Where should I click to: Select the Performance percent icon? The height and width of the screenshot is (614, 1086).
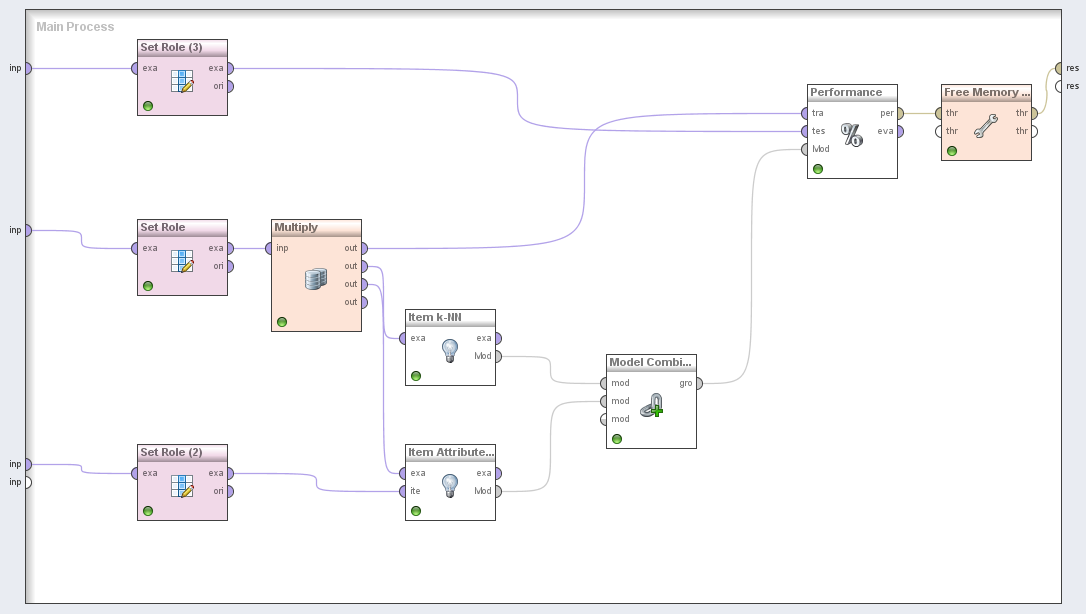851,135
